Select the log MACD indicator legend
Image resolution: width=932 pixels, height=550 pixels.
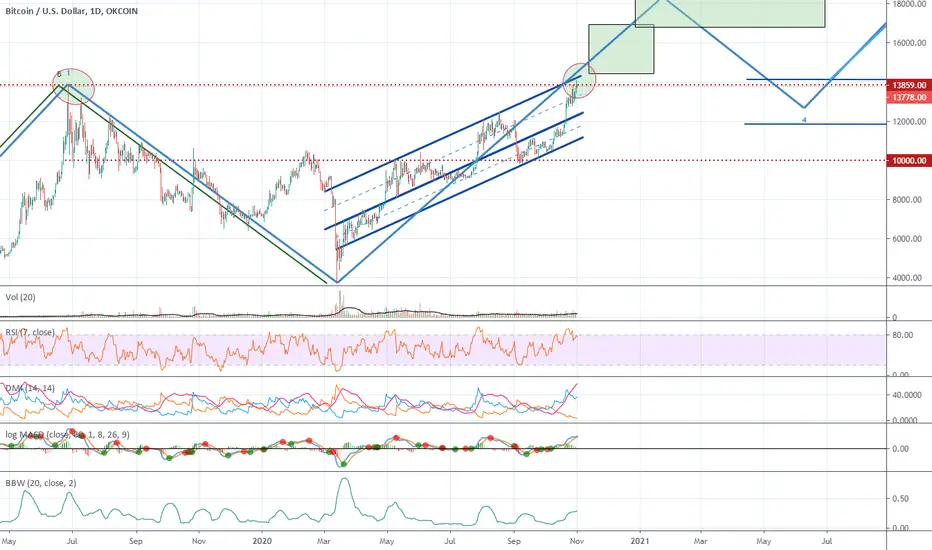67,435
